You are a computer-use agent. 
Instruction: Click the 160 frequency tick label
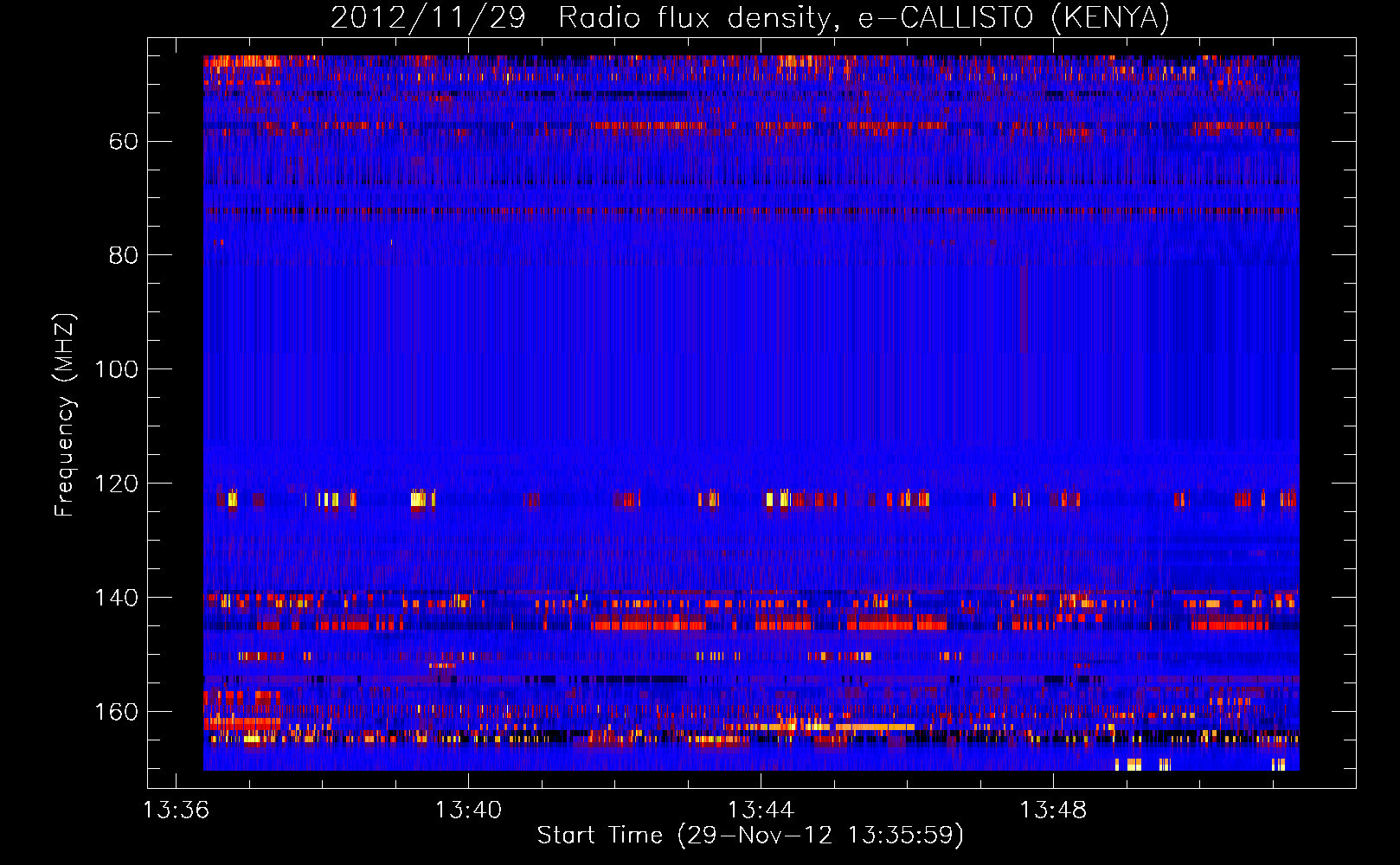[x=117, y=712]
